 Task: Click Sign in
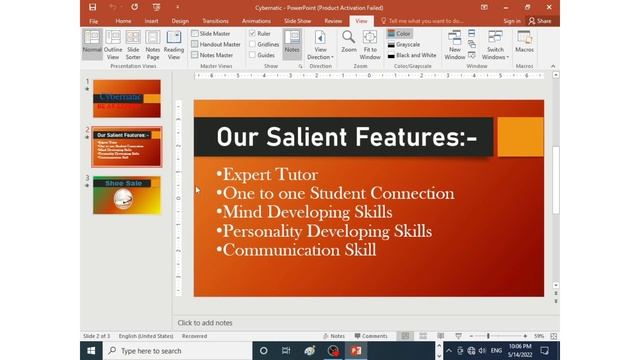click(x=512, y=21)
